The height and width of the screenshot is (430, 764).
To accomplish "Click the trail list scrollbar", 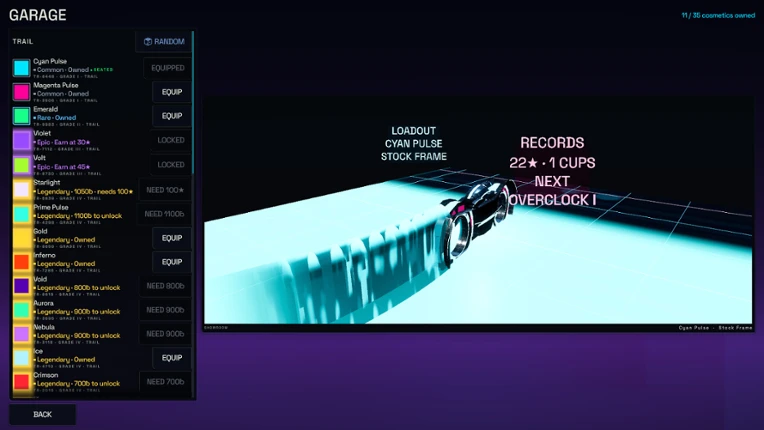I will pos(193,102).
